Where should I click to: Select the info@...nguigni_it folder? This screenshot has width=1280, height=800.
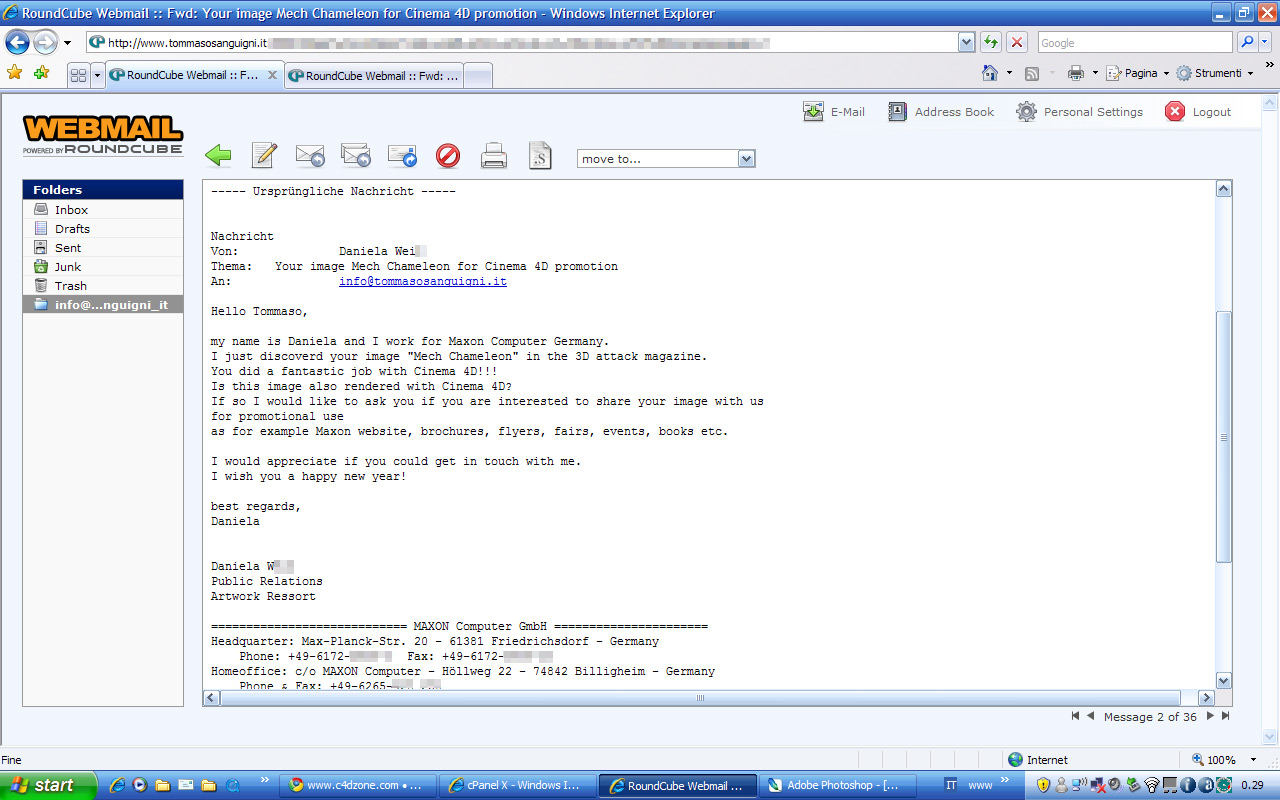point(103,305)
